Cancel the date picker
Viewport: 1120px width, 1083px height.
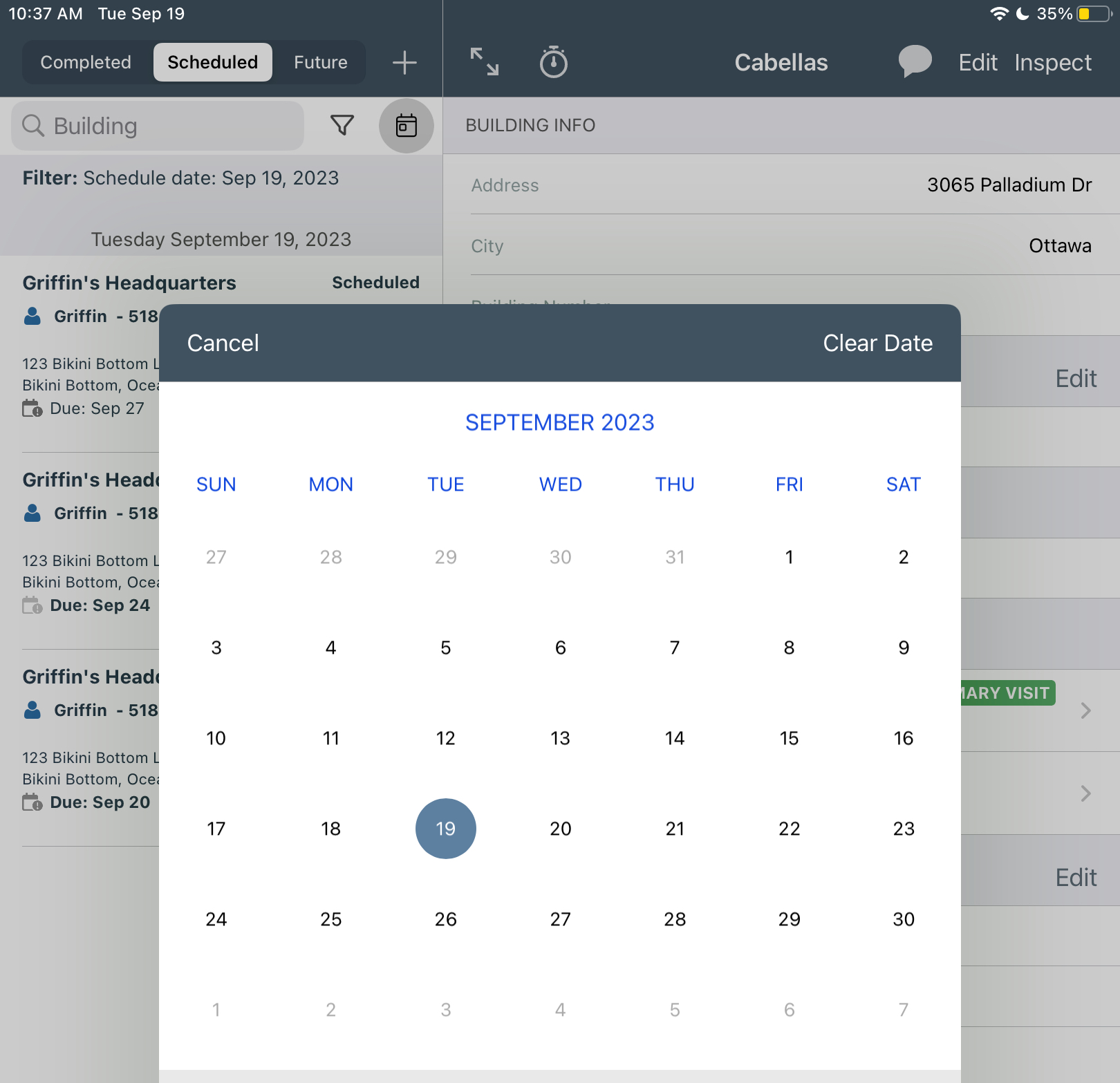223,343
